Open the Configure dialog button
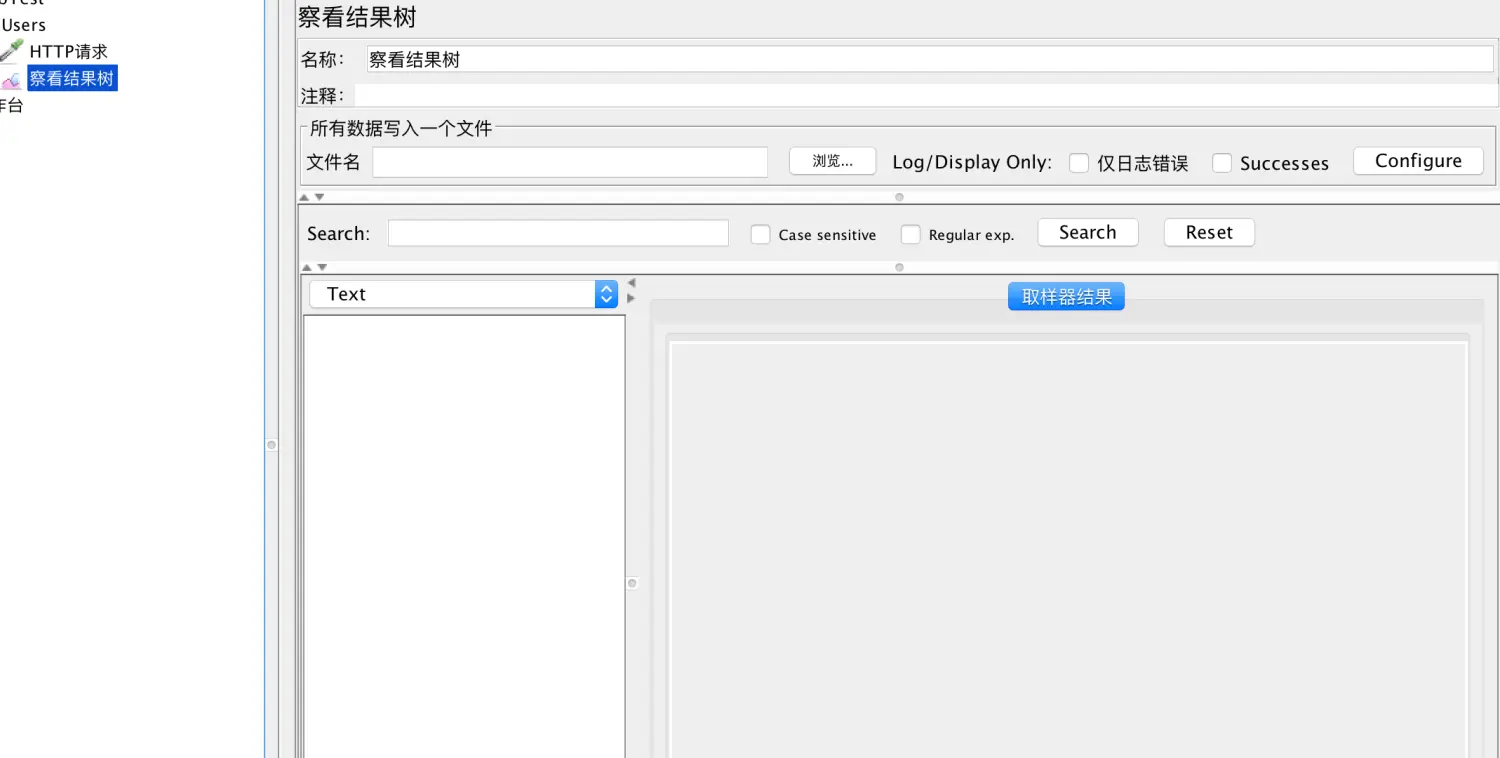 (1418, 161)
